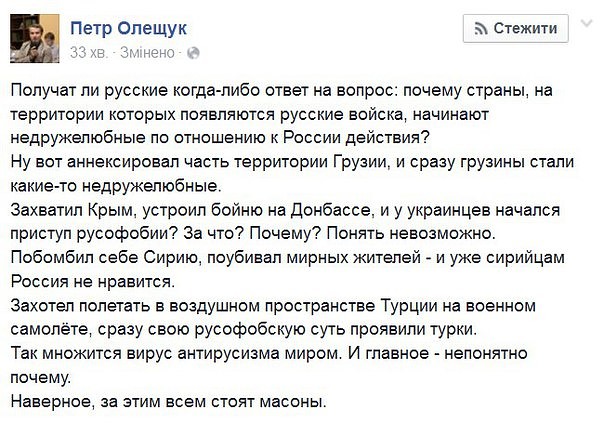Click the globe privacy icon
The image size is (604, 423).
click(x=194, y=51)
